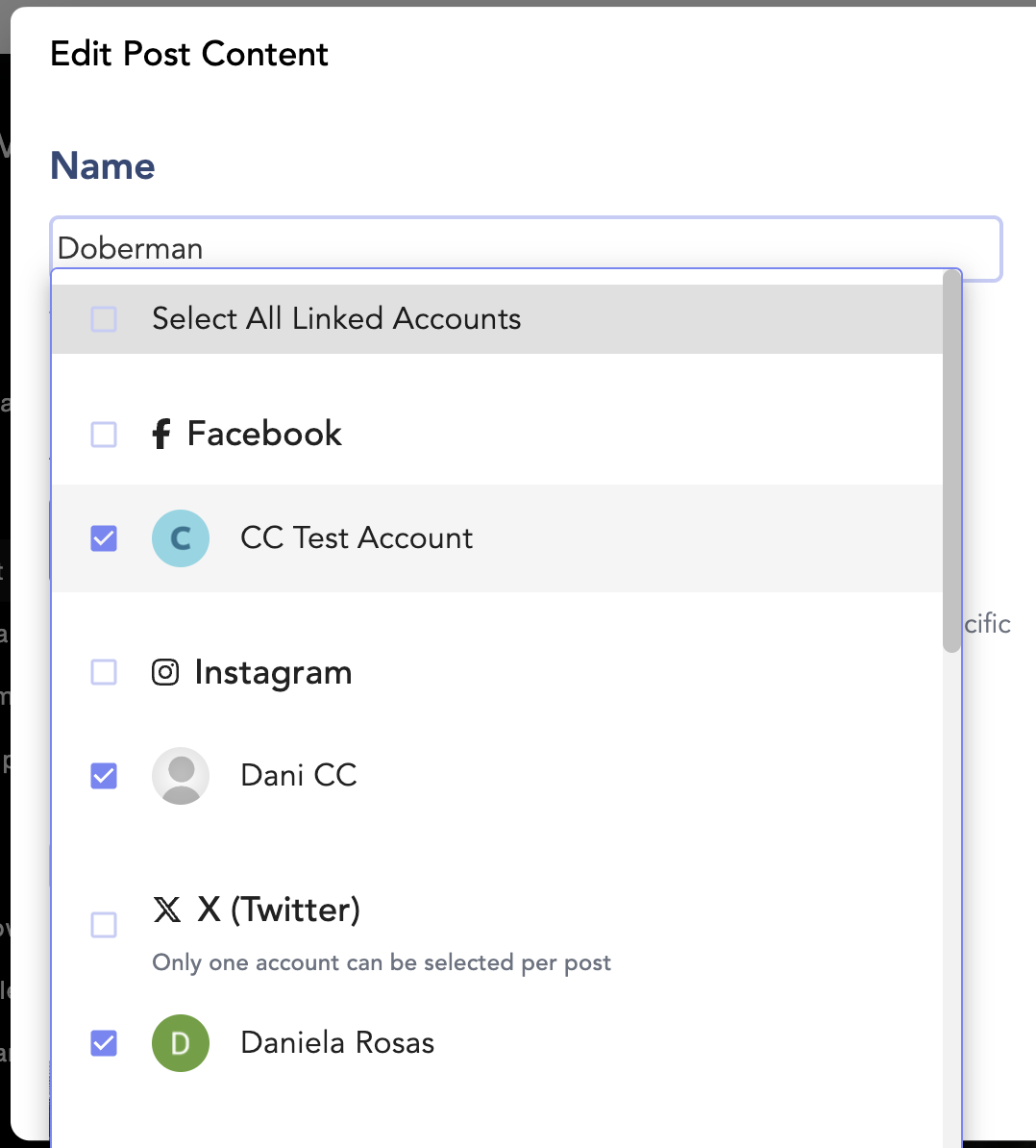
Task: Tick the Facebook group checkbox
Action: click(104, 435)
